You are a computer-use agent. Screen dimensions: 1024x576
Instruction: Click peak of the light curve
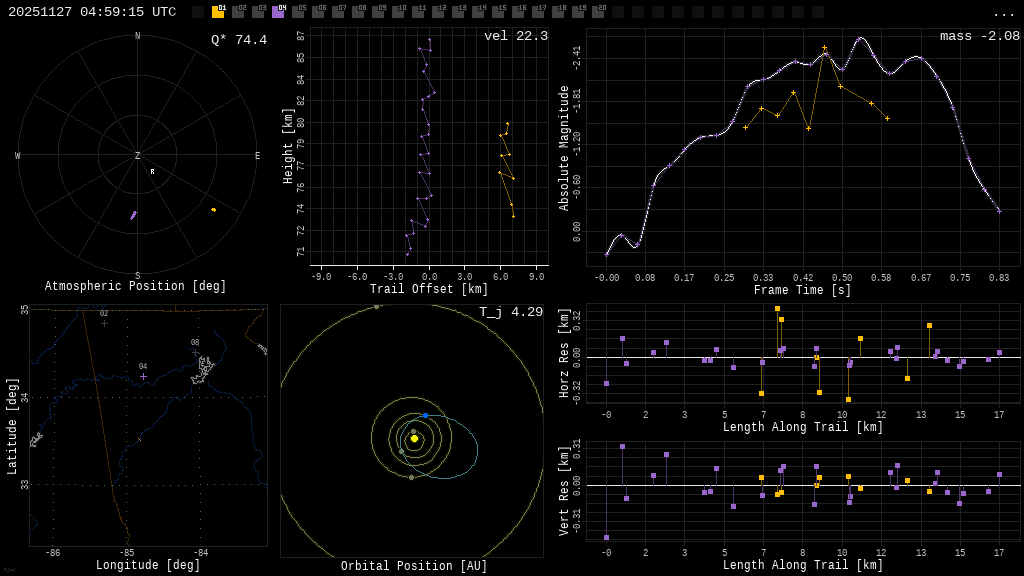coord(861,38)
